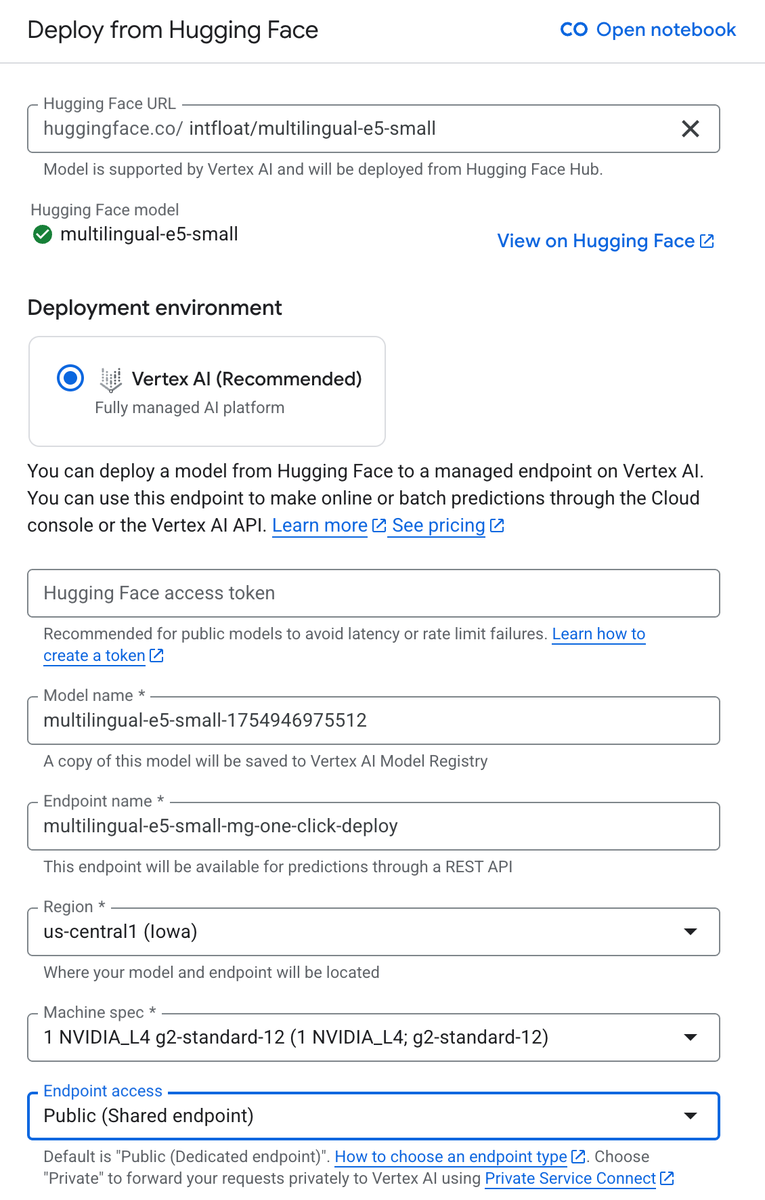Click the green verified checkmark beside multilingual-e5-small
This screenshot has height=1200, width=765.
coord(40,234)
